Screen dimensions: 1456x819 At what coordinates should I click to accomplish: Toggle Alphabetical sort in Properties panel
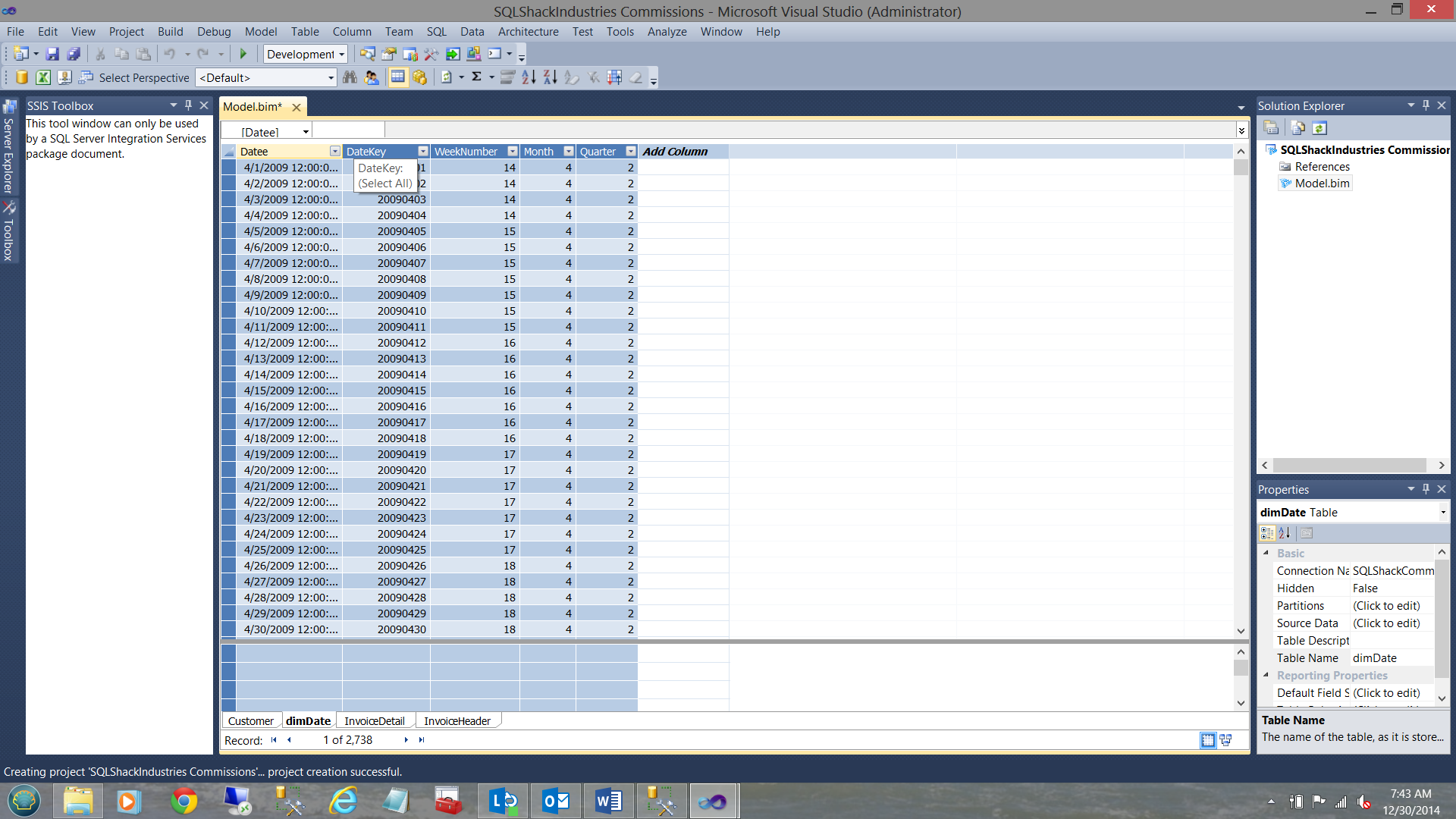(x=1285, y=533)
